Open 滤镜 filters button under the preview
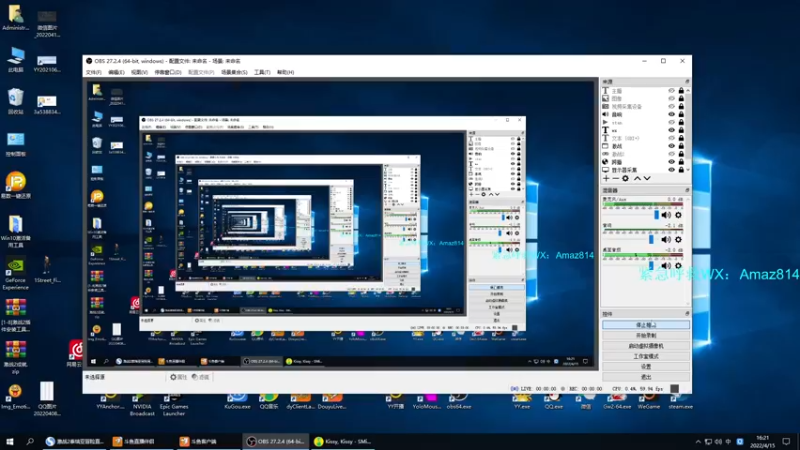Screen dimensions: 800x450 (x=201, y=377)
